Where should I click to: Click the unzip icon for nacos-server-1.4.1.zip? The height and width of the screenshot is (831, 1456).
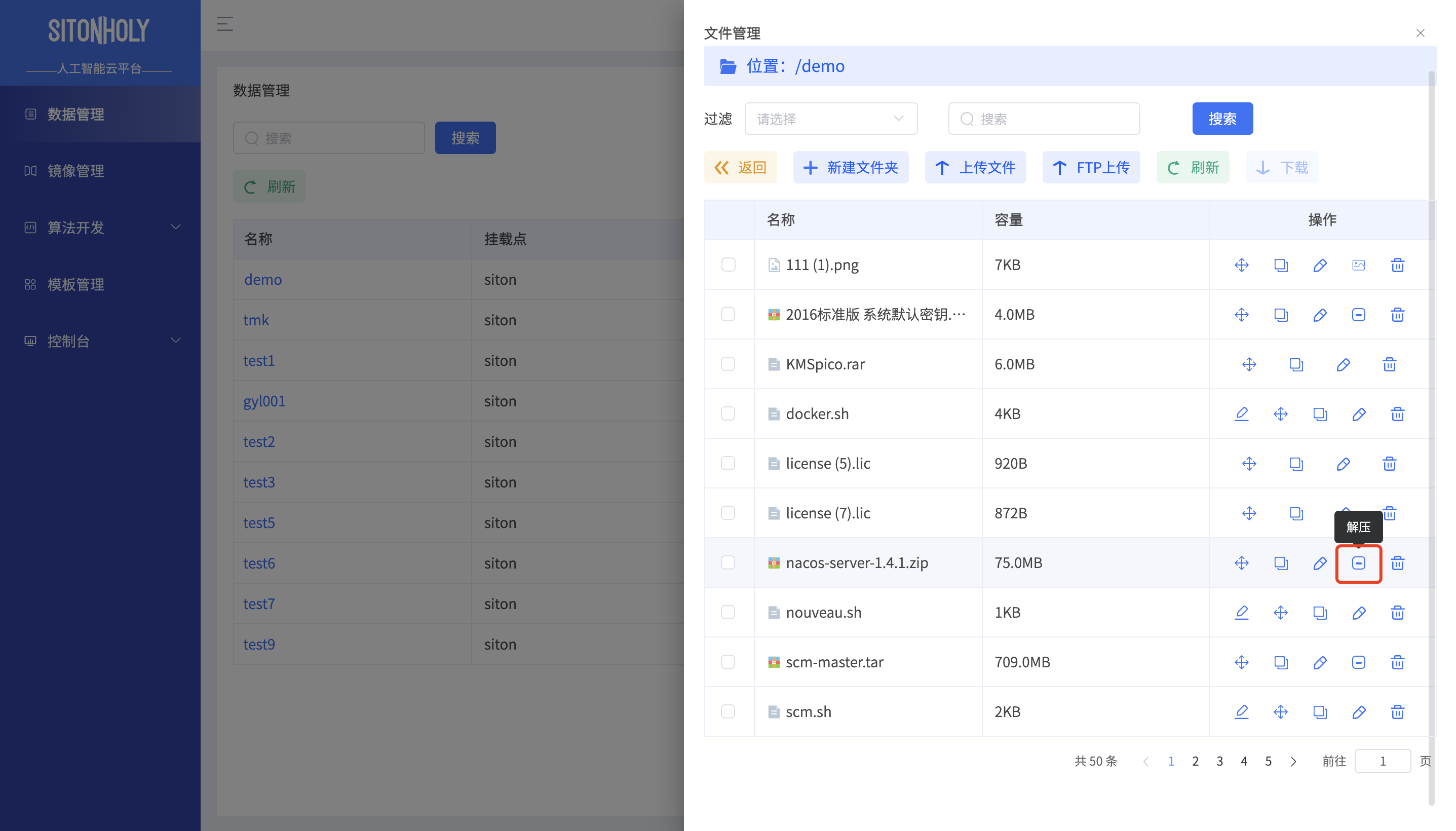(x=1358, y=563)
